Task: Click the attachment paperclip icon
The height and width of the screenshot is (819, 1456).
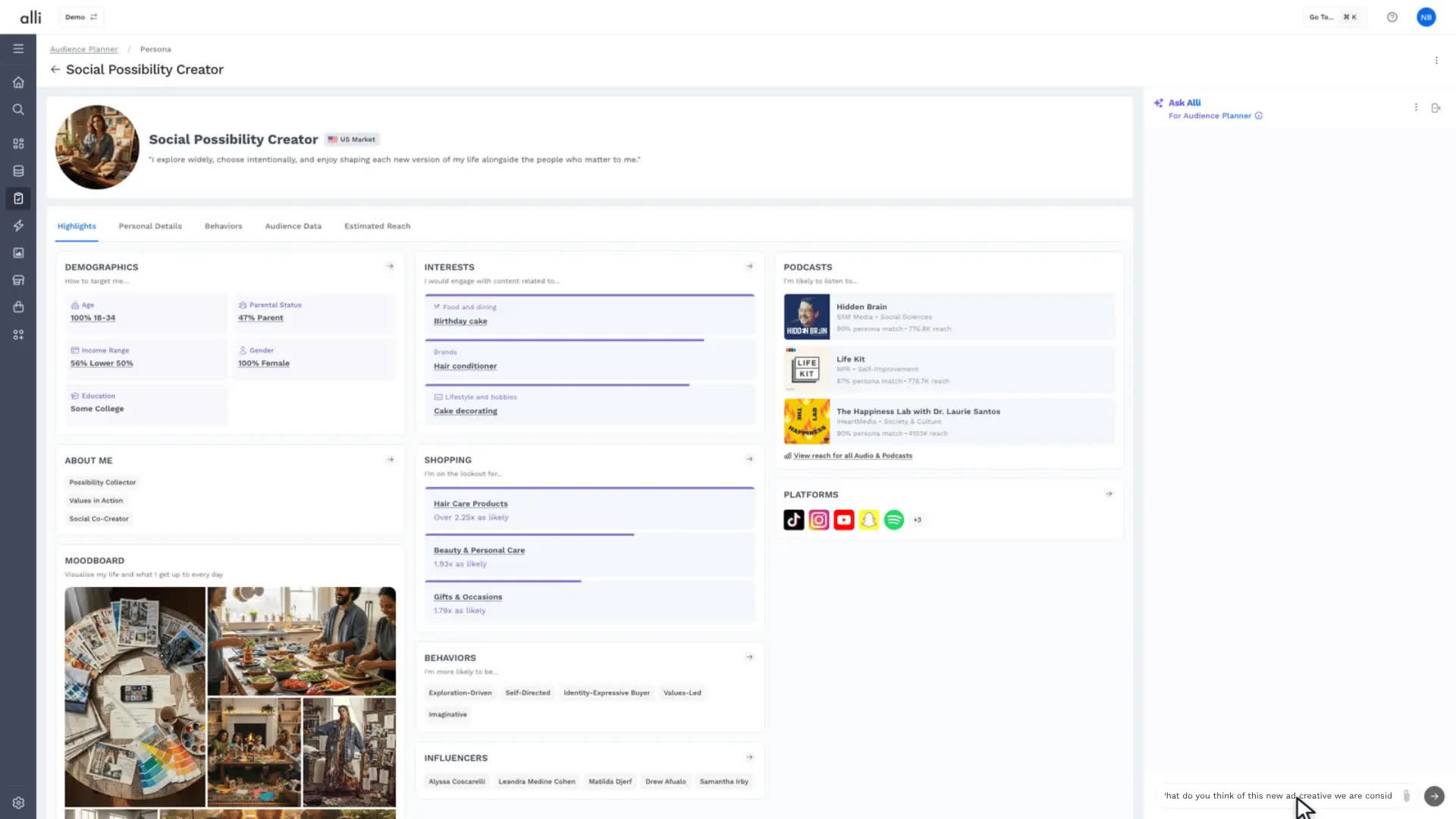Action: point(1406,795)
